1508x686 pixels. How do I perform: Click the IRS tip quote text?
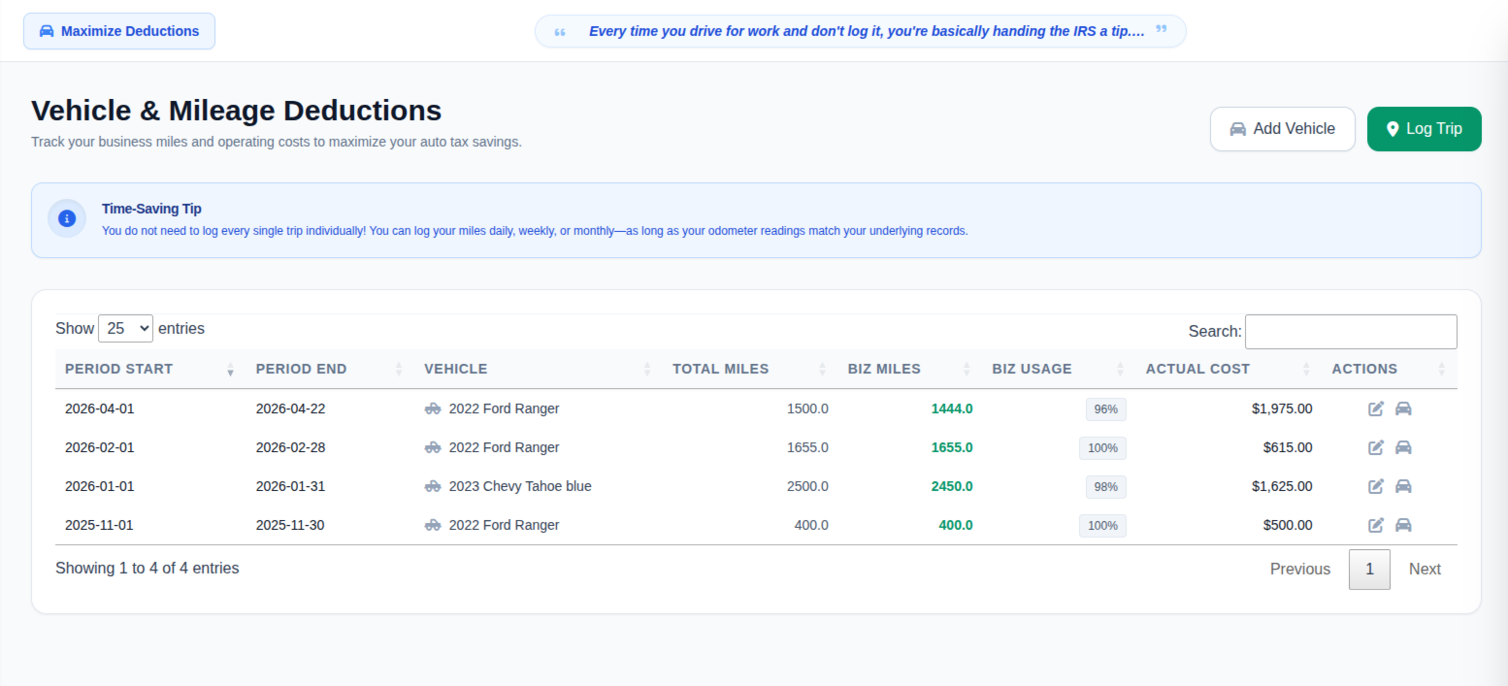[867, 31]
